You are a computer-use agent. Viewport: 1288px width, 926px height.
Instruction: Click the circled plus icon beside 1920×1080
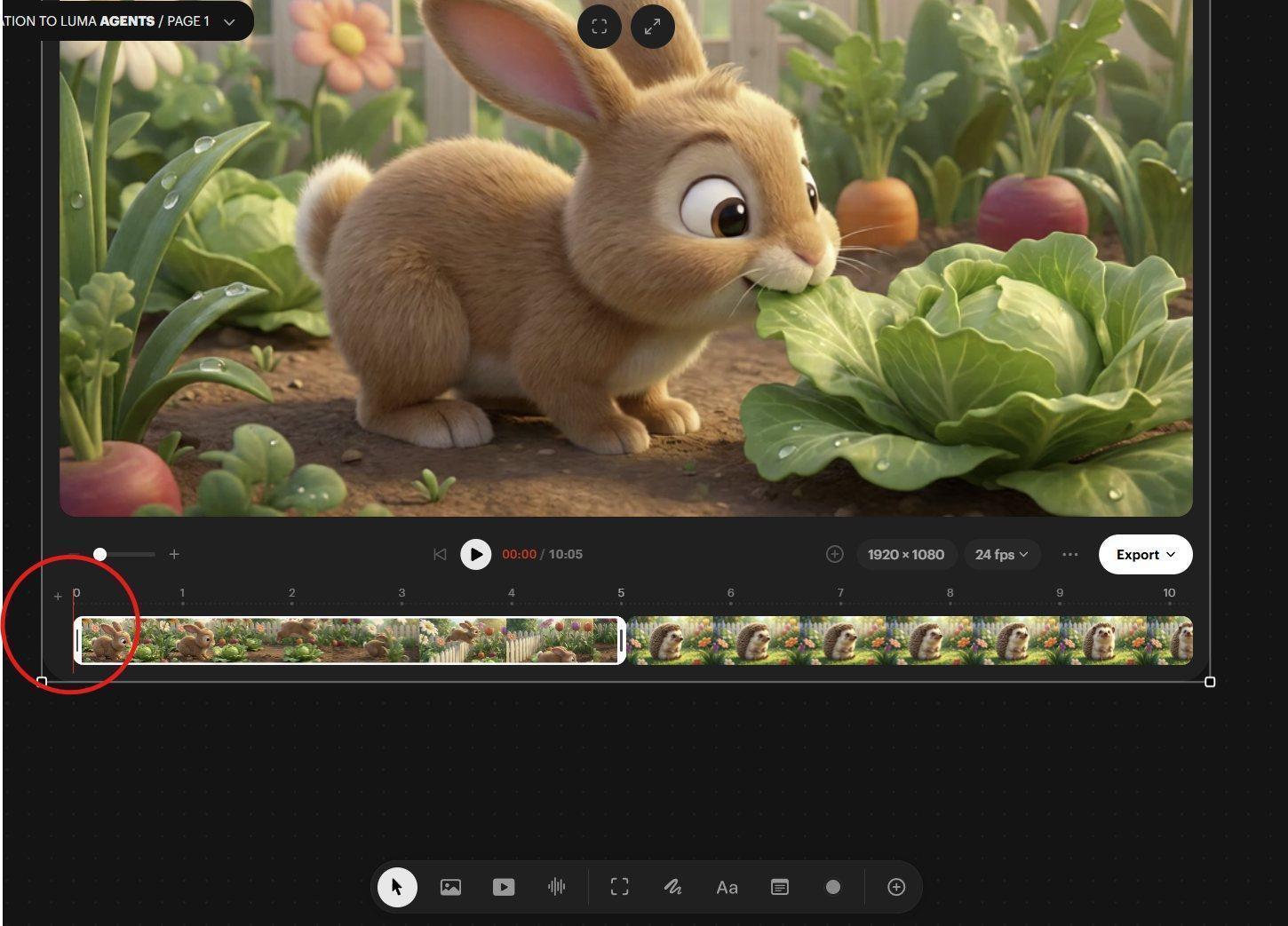(x=834, y=554)
